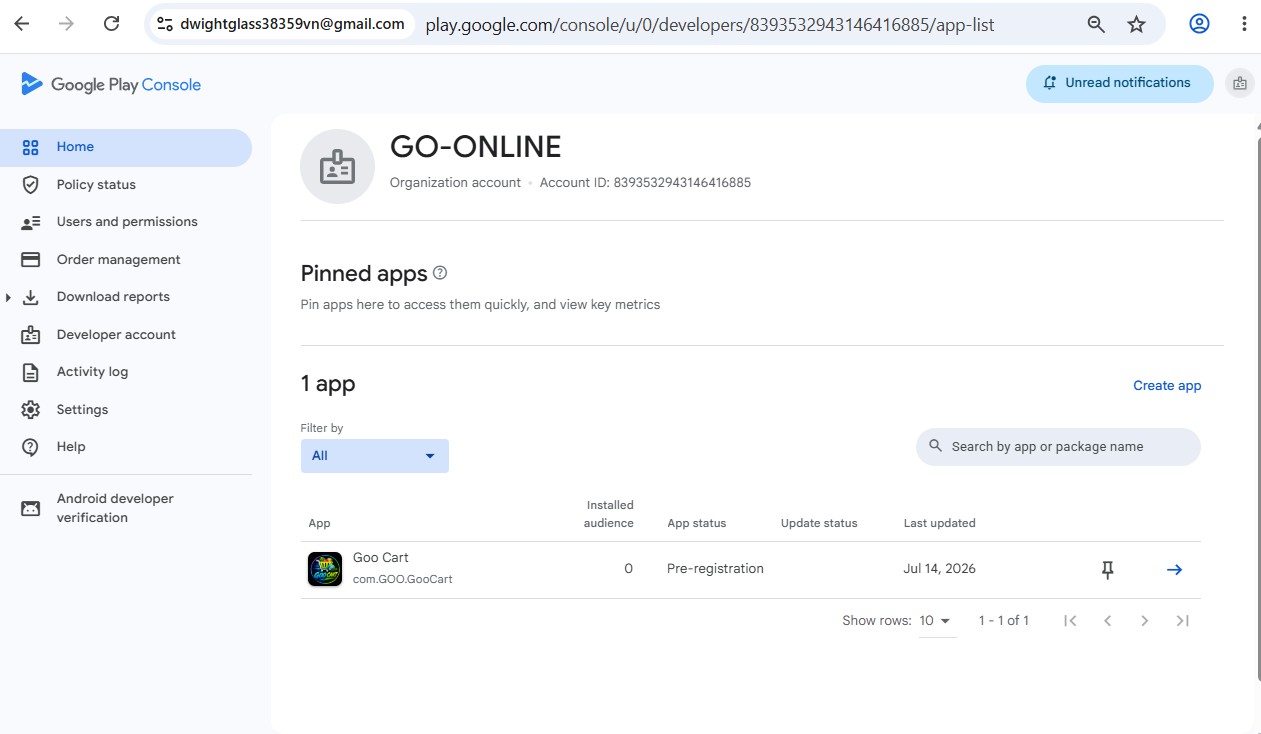Click the GO-ONLINE heading
Screen dimensions: 1261x734
click(475, 147)
